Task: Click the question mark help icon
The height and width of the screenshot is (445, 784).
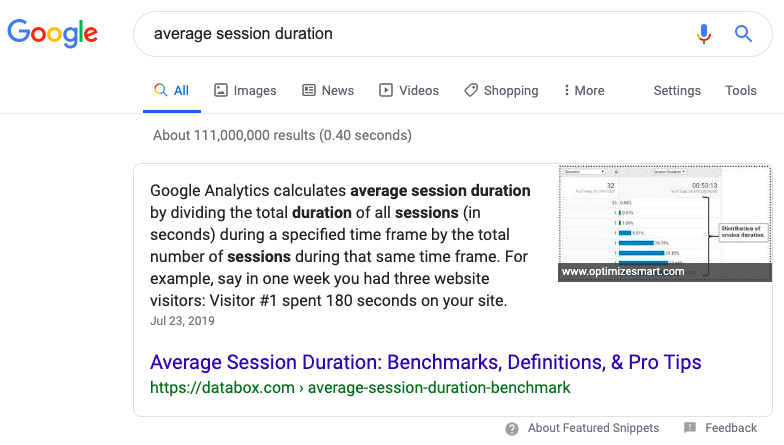Action: [x=512, y=428]
